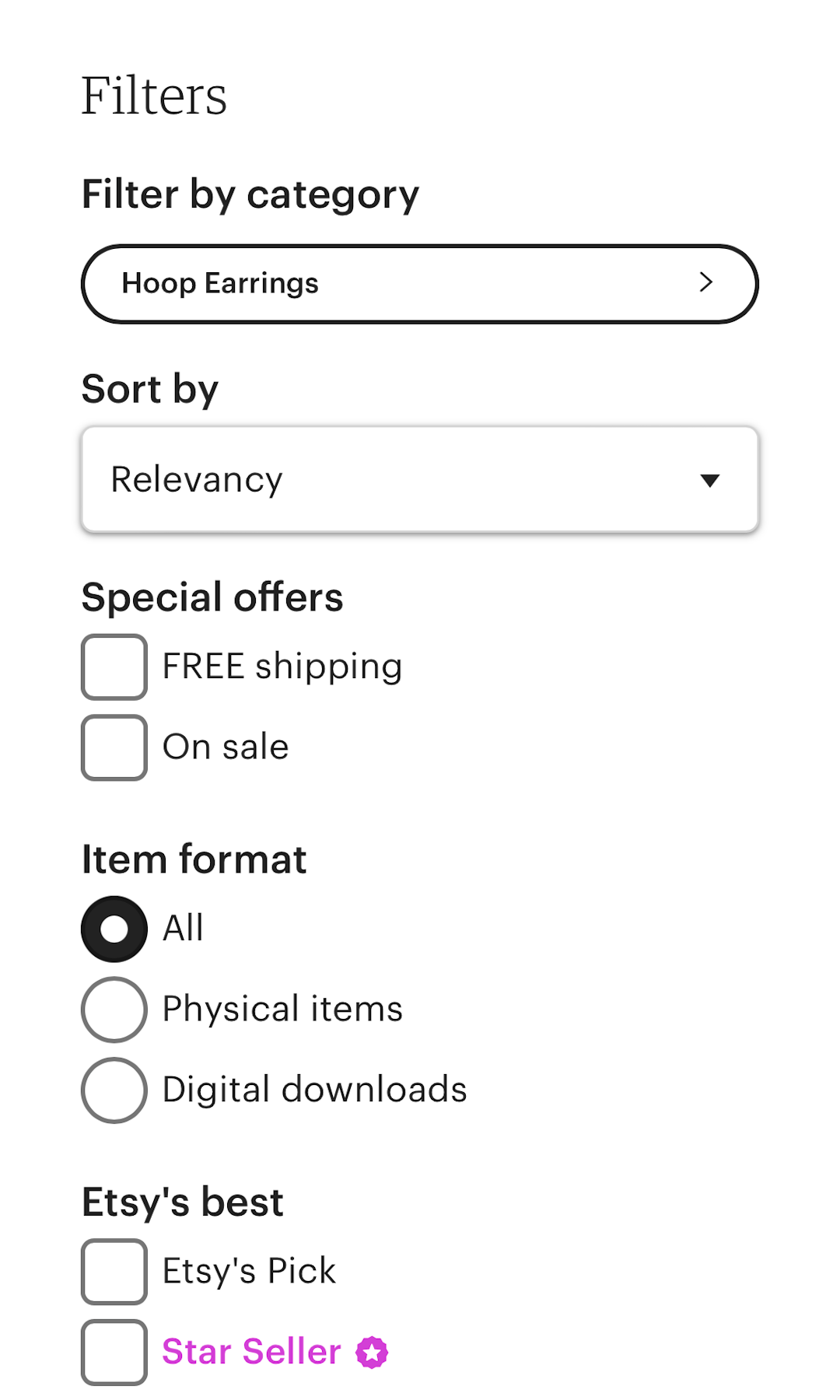Image resolution: width=840 pixels, height=1400 pixels.
Task: Click the dropdown arrow on the Relevancy selector
Action: click(x=709, y=480)
